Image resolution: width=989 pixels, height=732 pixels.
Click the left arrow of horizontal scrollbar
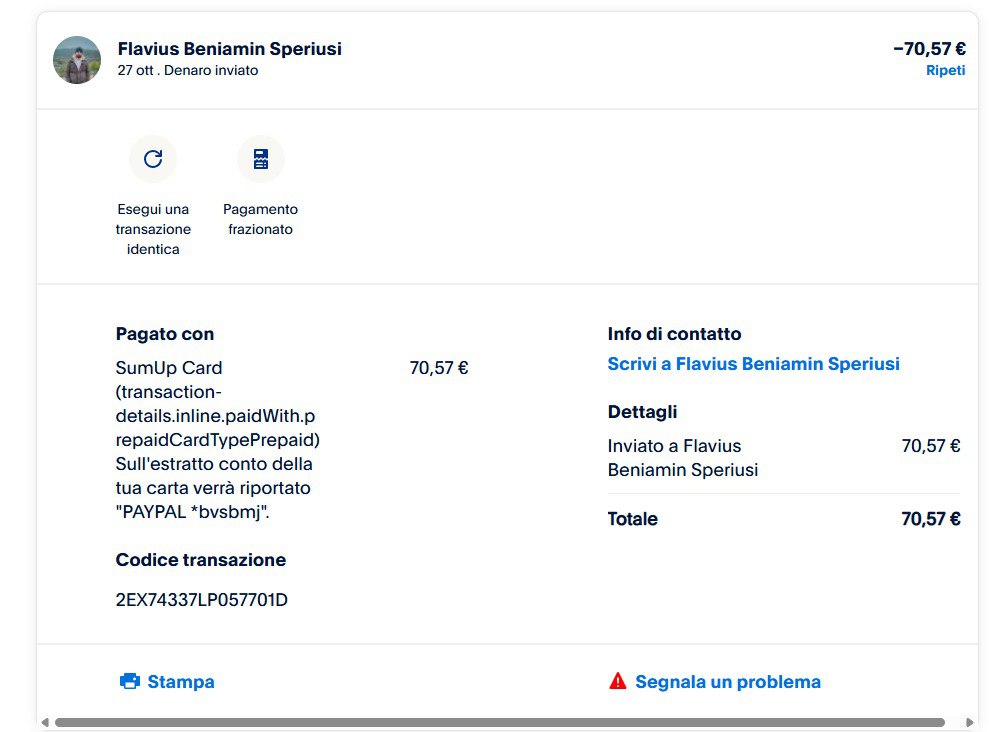[x=44, y=722]
